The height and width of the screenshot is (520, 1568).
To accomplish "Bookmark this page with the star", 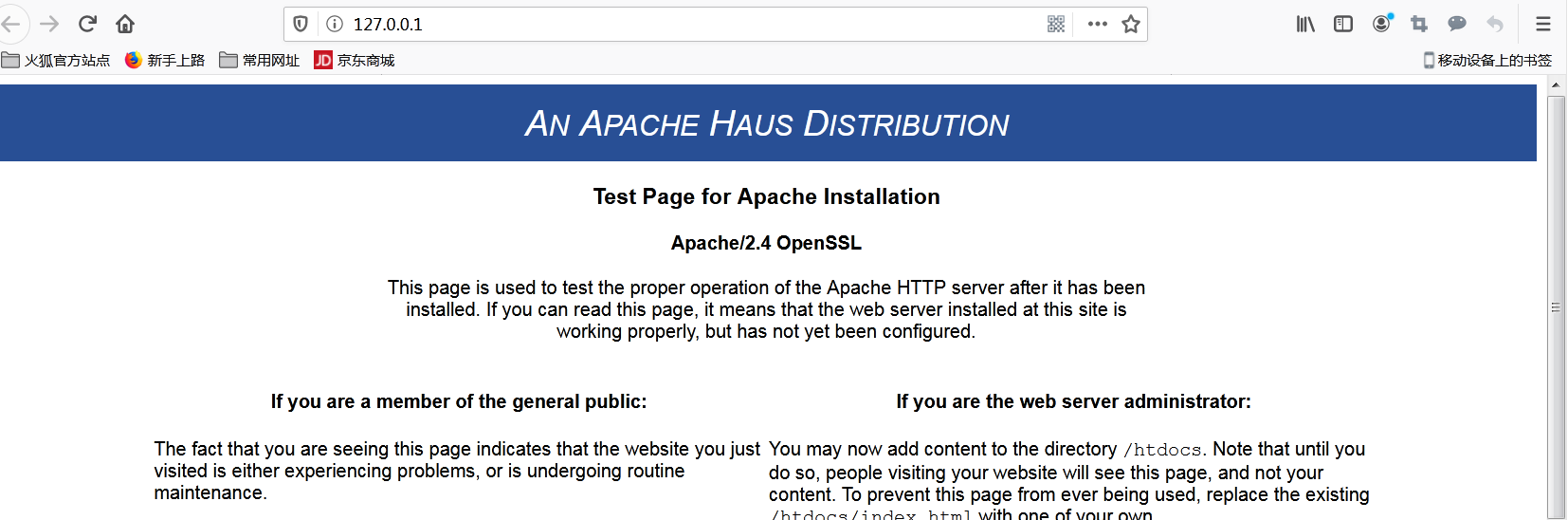I will click(1131, 24).
